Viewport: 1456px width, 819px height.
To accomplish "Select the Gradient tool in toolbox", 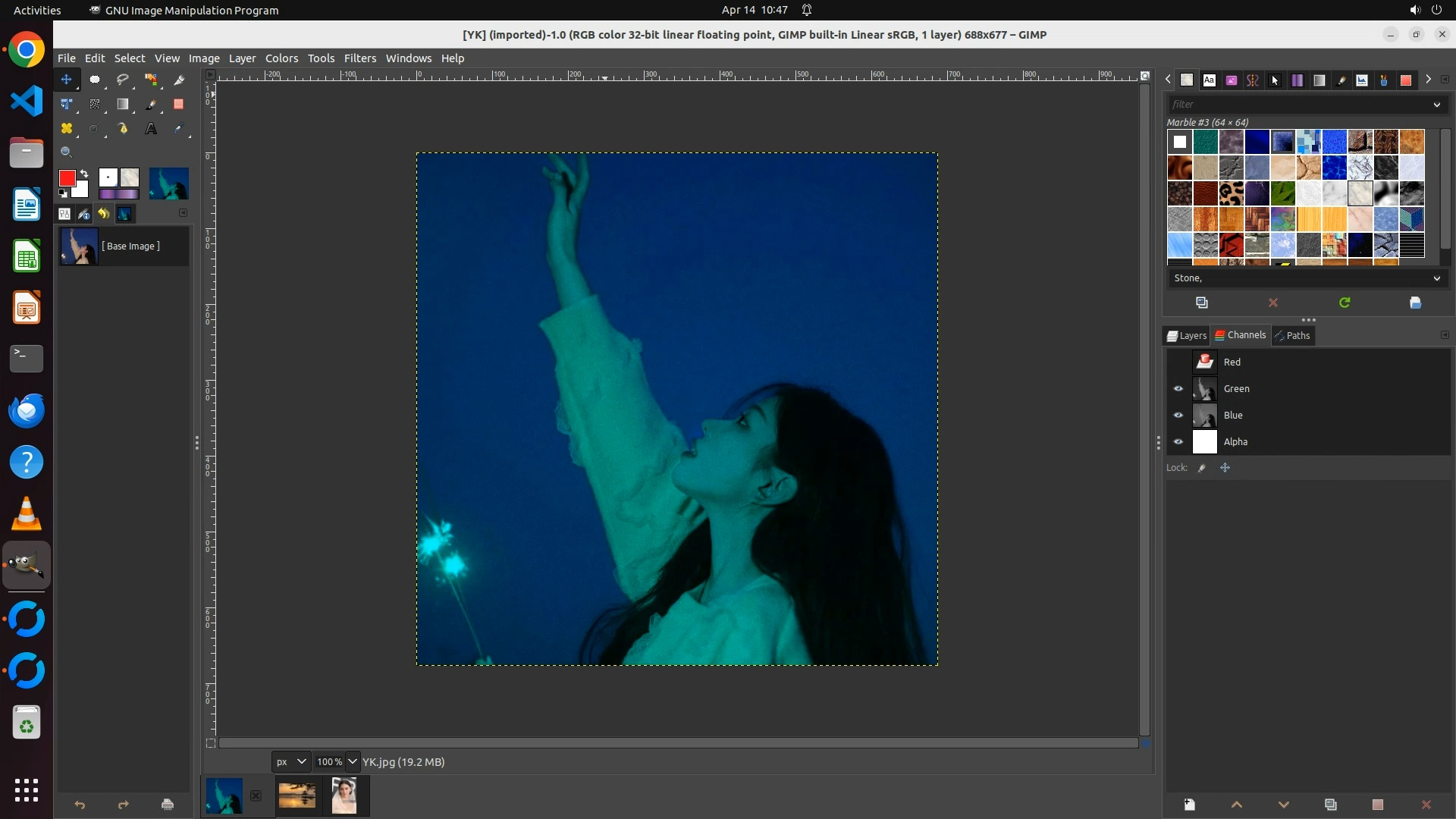I will [x=123, y=105].
